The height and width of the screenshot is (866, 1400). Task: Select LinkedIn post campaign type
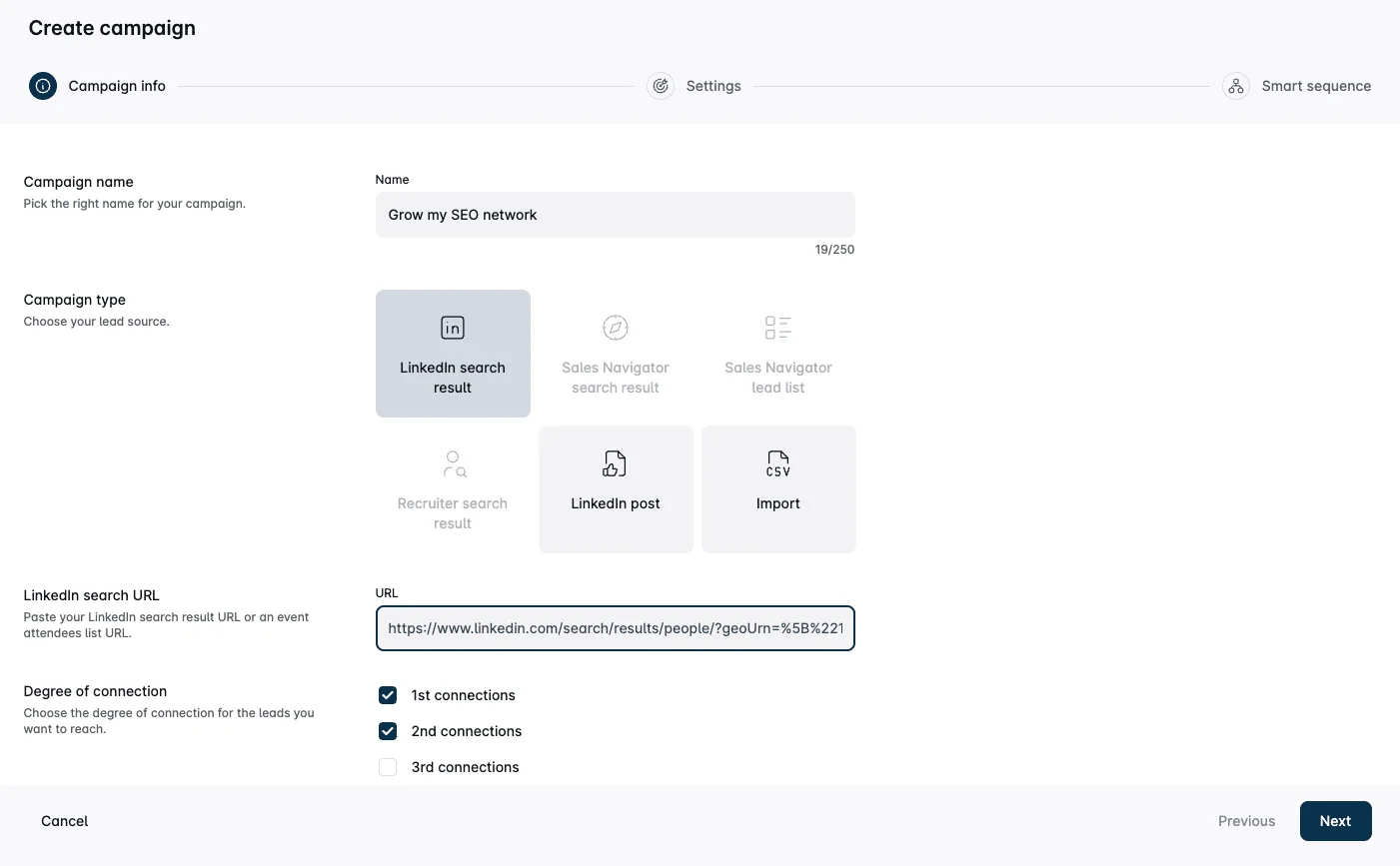pos(616,489)
